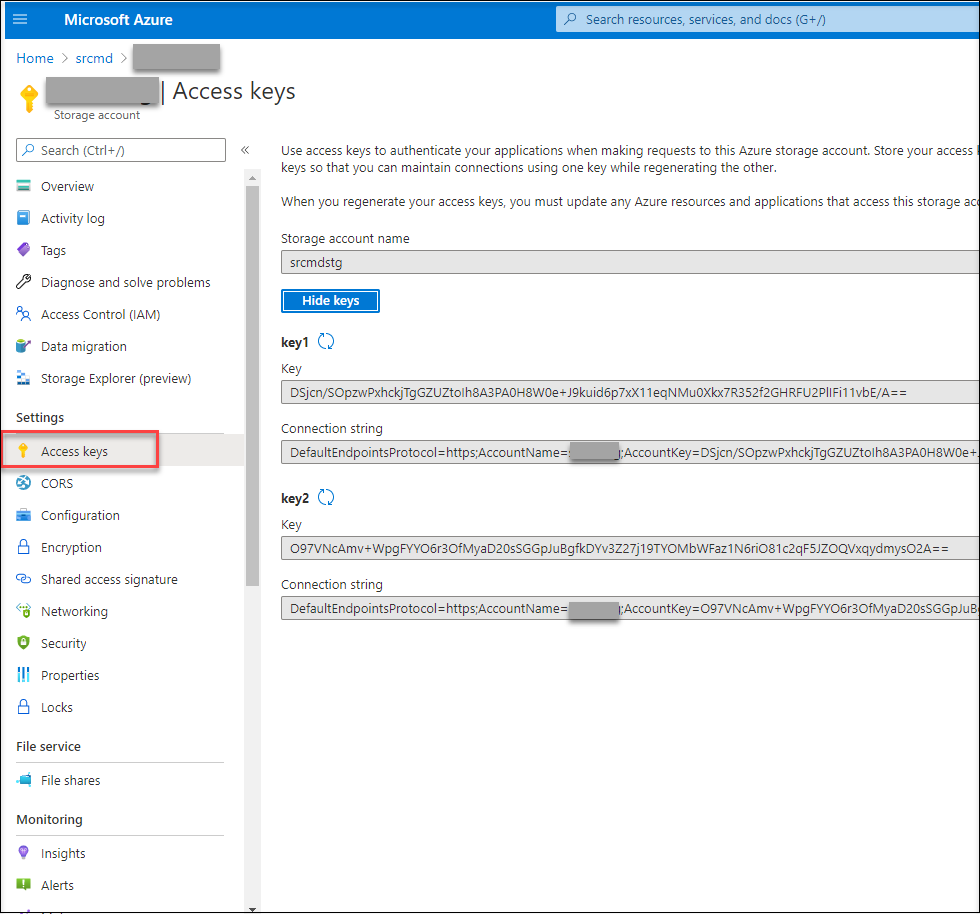
Task: Click the sidebar vertical scrollbar down arrow
Action: 252,908
